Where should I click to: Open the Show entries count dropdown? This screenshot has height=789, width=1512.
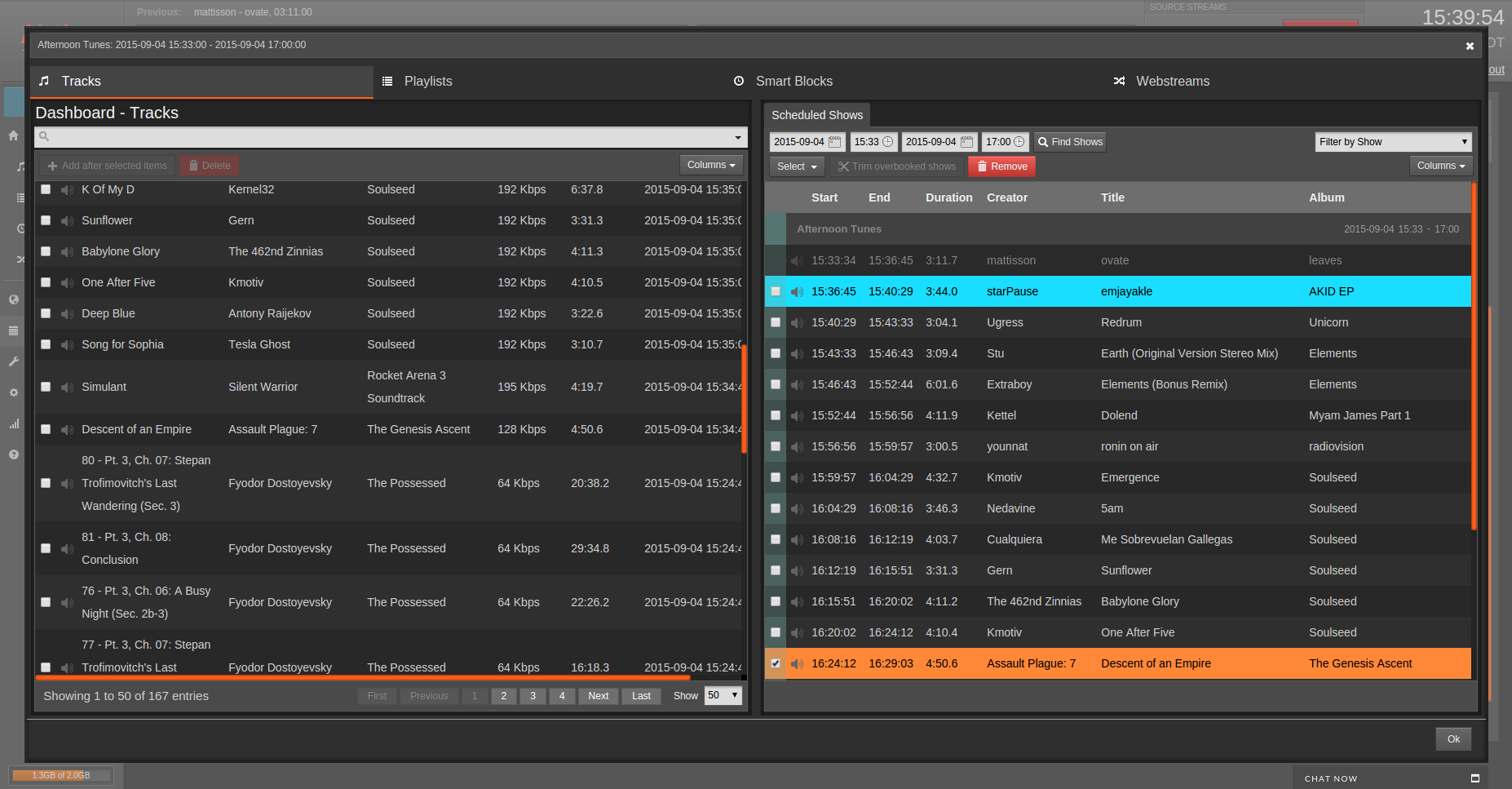click(723, 696)
